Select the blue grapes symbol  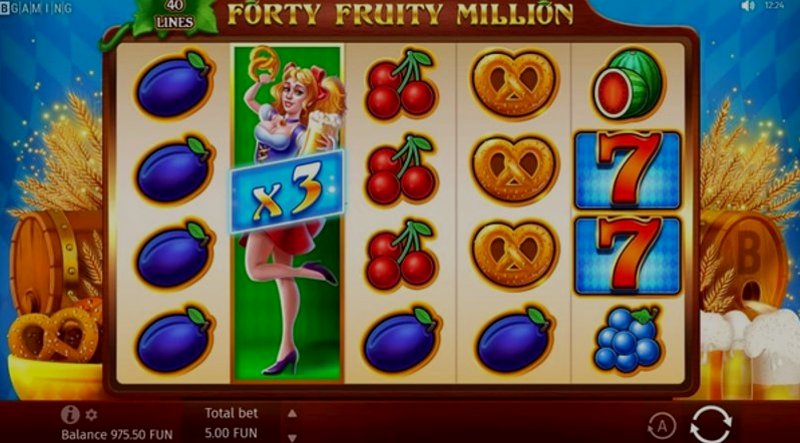pos(628,339)
